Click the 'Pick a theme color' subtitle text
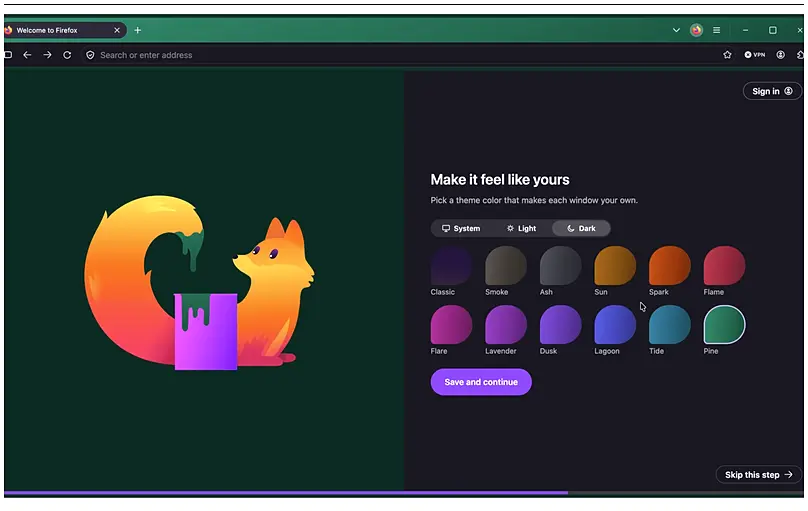This screenshot has width=808, height=511. (x=534, y=200)
